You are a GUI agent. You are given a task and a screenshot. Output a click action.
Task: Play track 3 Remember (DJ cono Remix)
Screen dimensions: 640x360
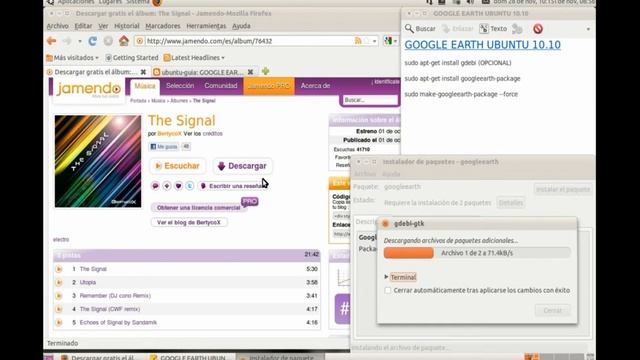[59, 296]
